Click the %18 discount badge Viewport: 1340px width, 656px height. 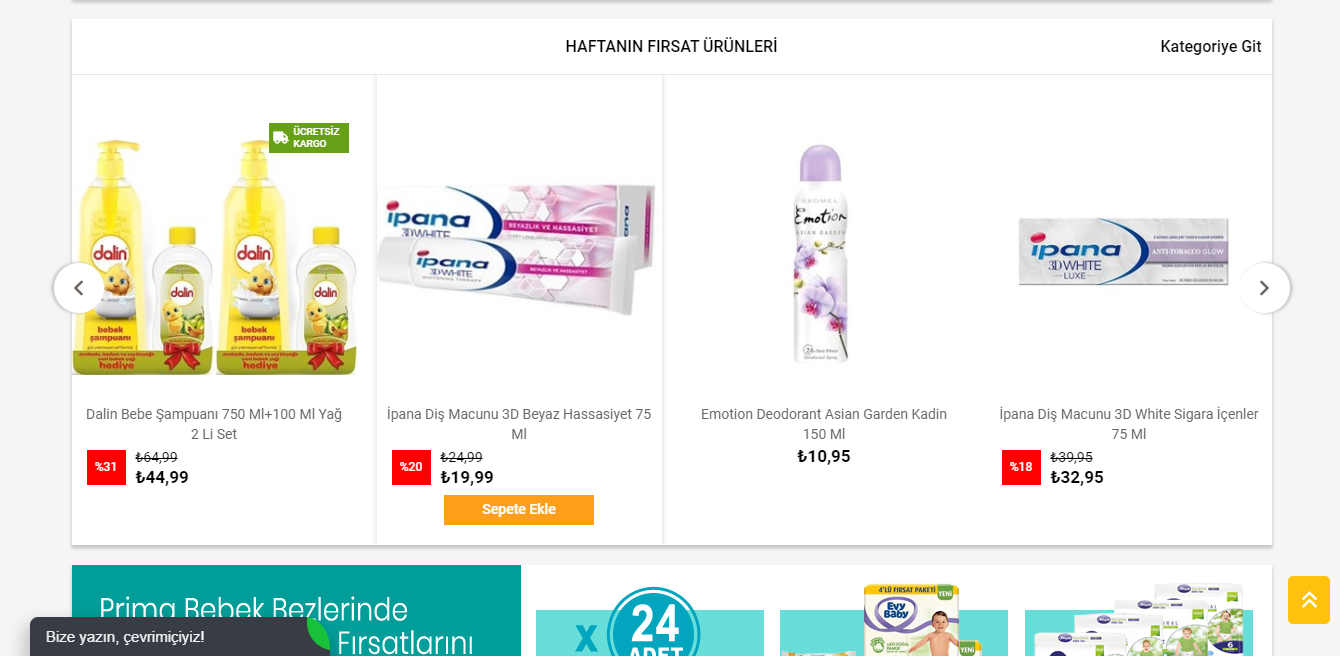[x=1021, y=467]
